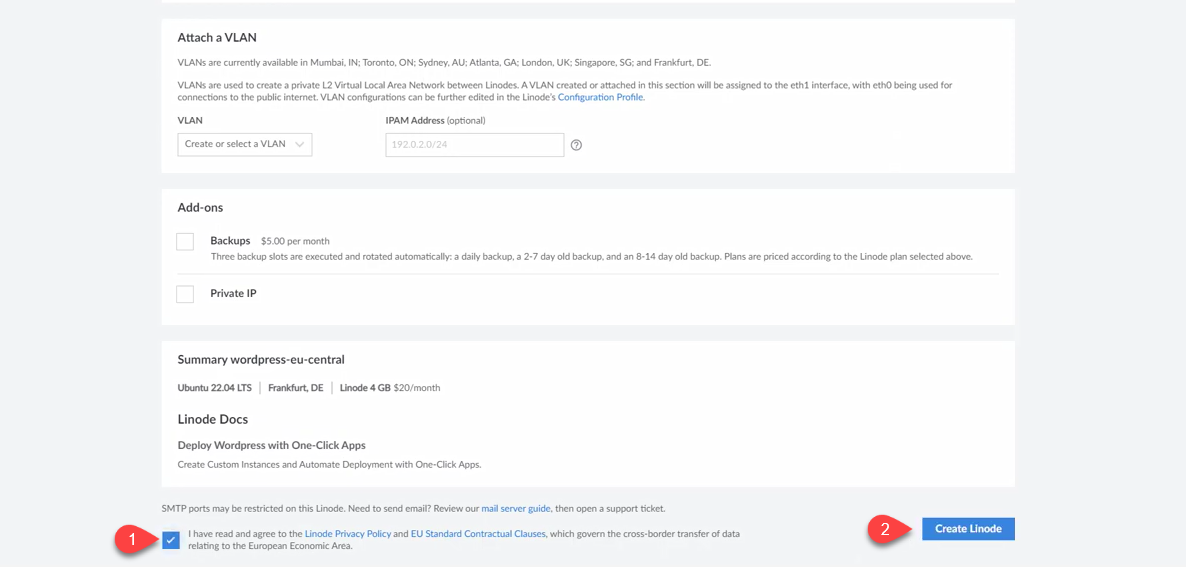Open the Linode Privacy Policy link
This screenshot has height=567, width=1186.
pos(348,534)
